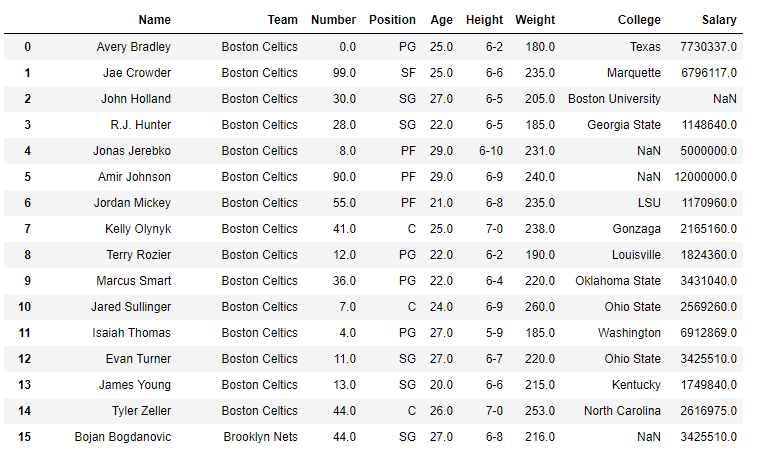Image resolution: width=784 pixels, height=450 pixels.
Task: Click the College column header
Action: pos(639,20)
